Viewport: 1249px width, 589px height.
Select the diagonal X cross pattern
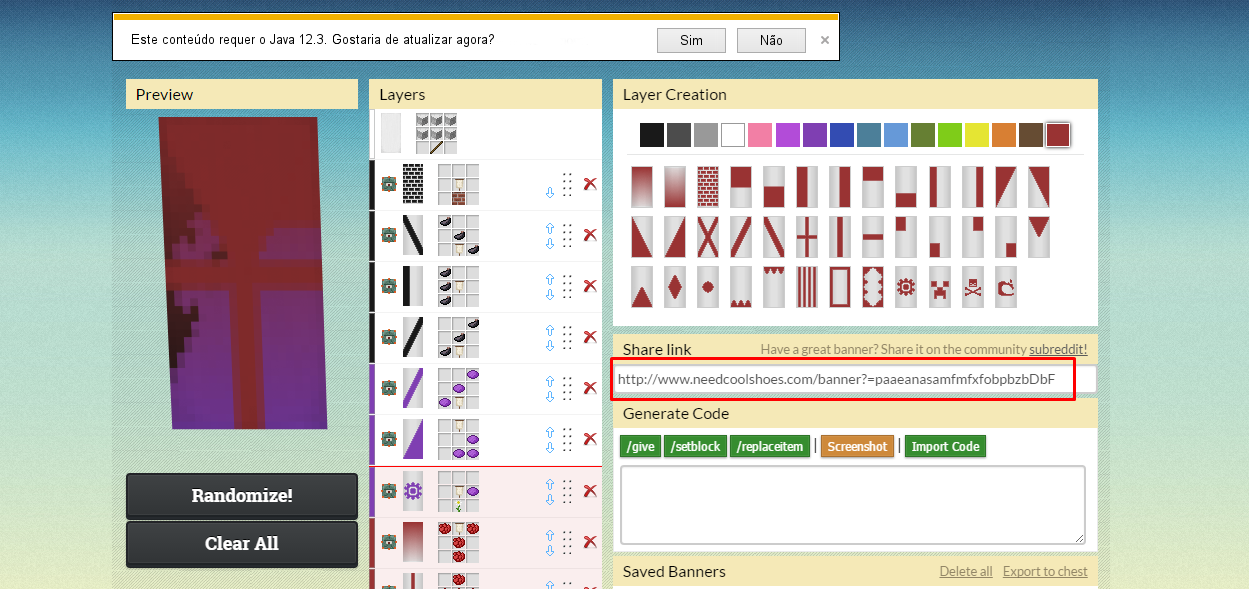coord(708,237)
